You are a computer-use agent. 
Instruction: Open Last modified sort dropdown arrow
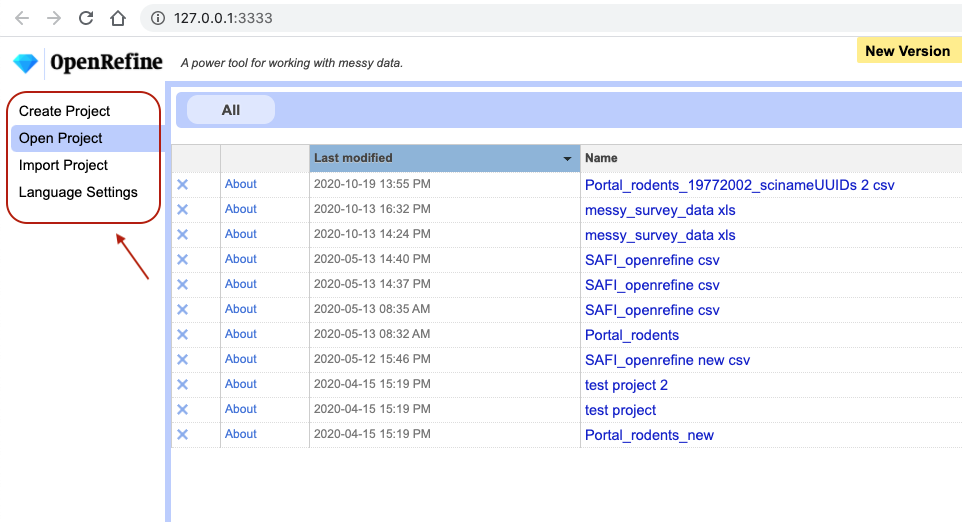pyautogui.click(x=568, y=159)
